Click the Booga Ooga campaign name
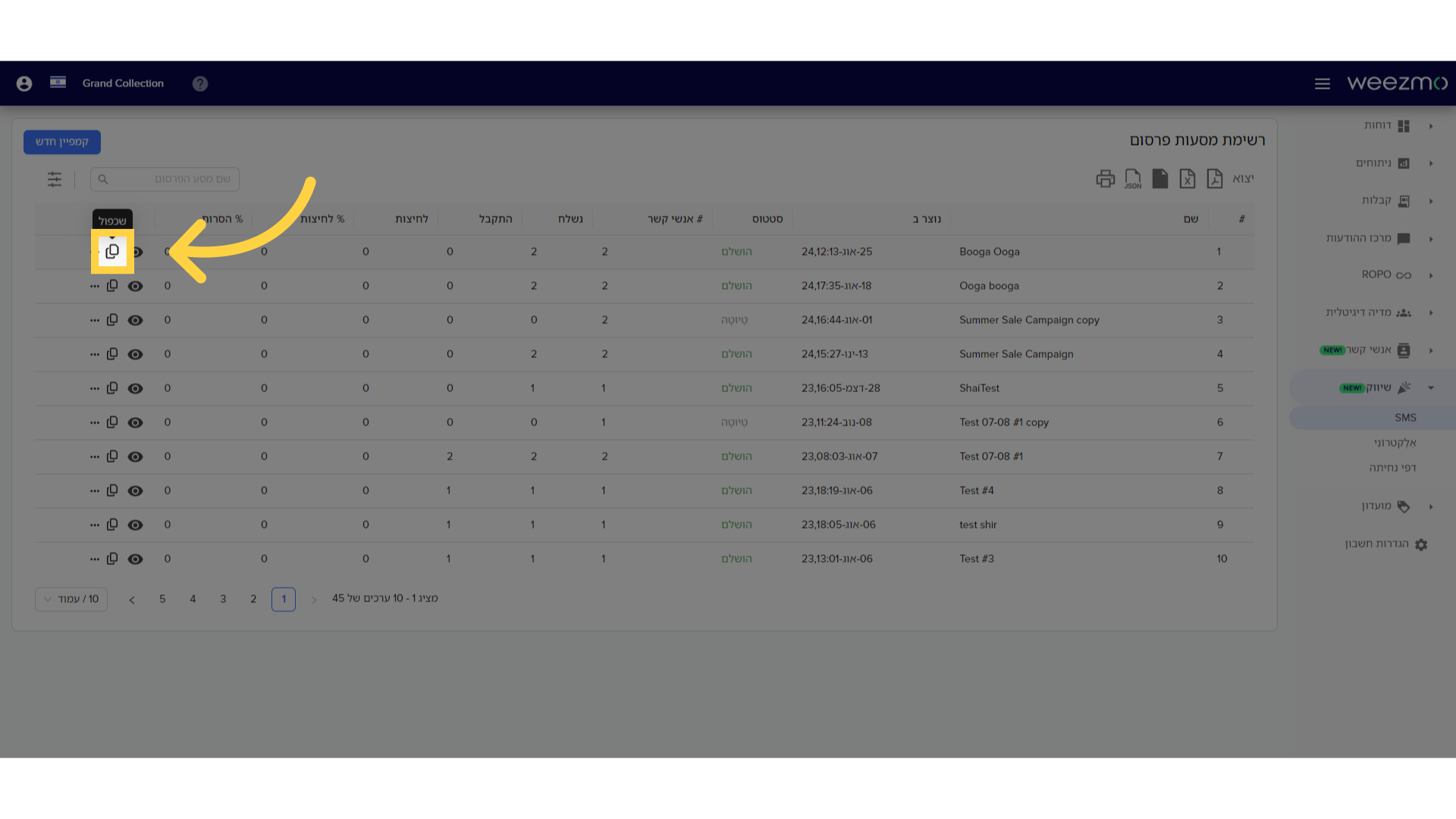The height and width of the screenshot is (819, 1456). [990, 252]
